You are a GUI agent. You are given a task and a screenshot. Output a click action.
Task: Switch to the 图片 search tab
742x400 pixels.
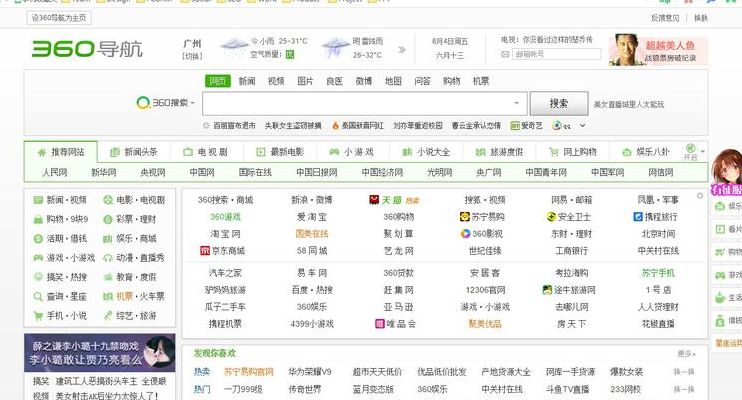[x=305, y=81]
